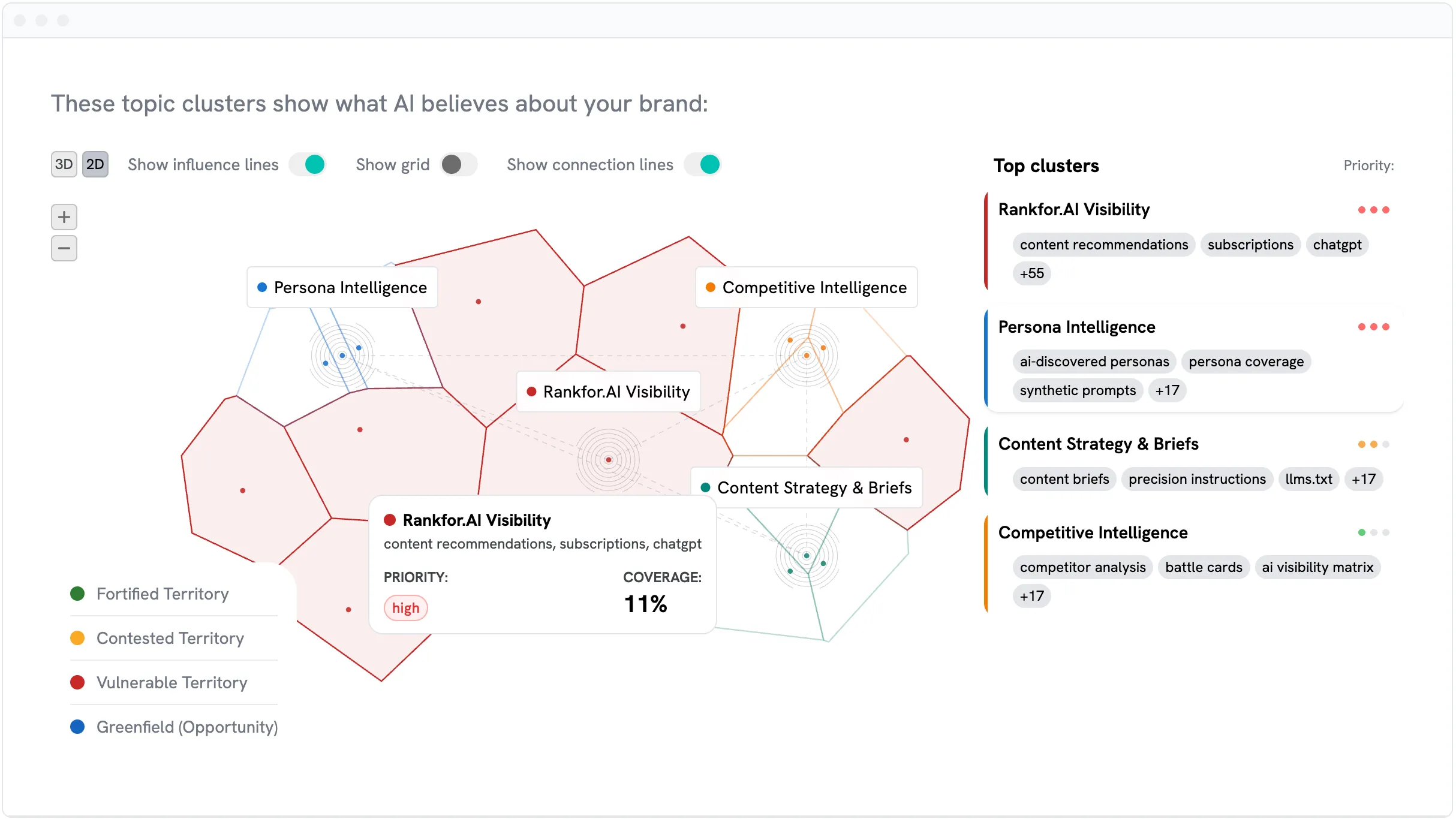Screen dimensions: 1456x819
Task: Click the red Rankfor.AI Visibility center node
Action: click(609, 460)
